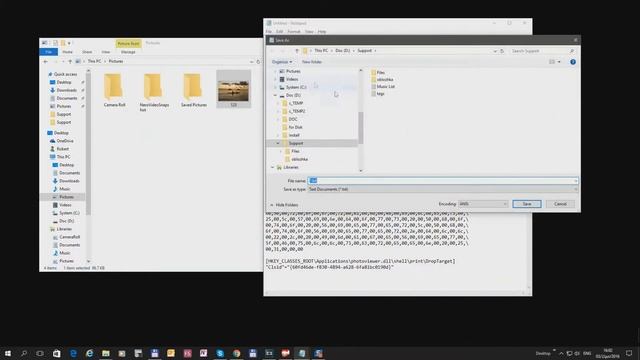Open the view options dropdown in Save As
640x360 pixels.
pyautogui.click(x=559, y=62)
